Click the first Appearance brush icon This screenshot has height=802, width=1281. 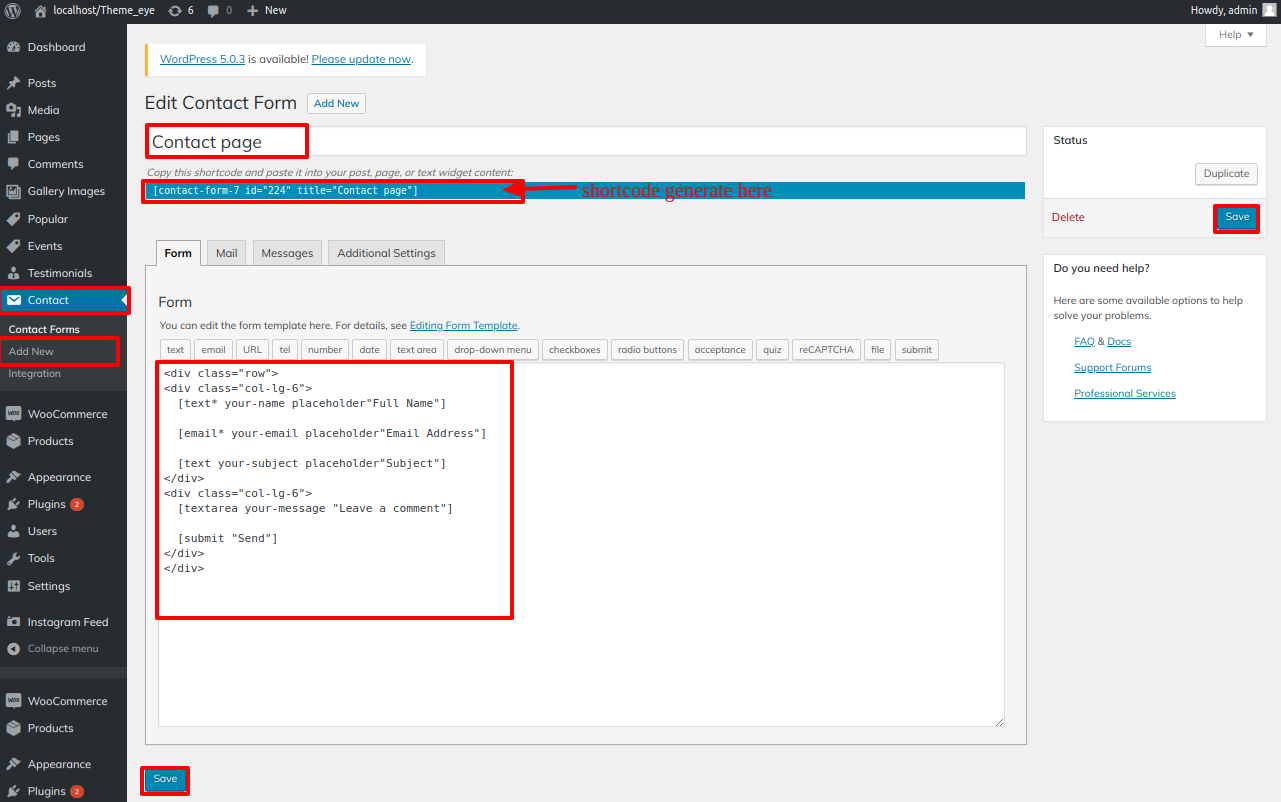13,477
